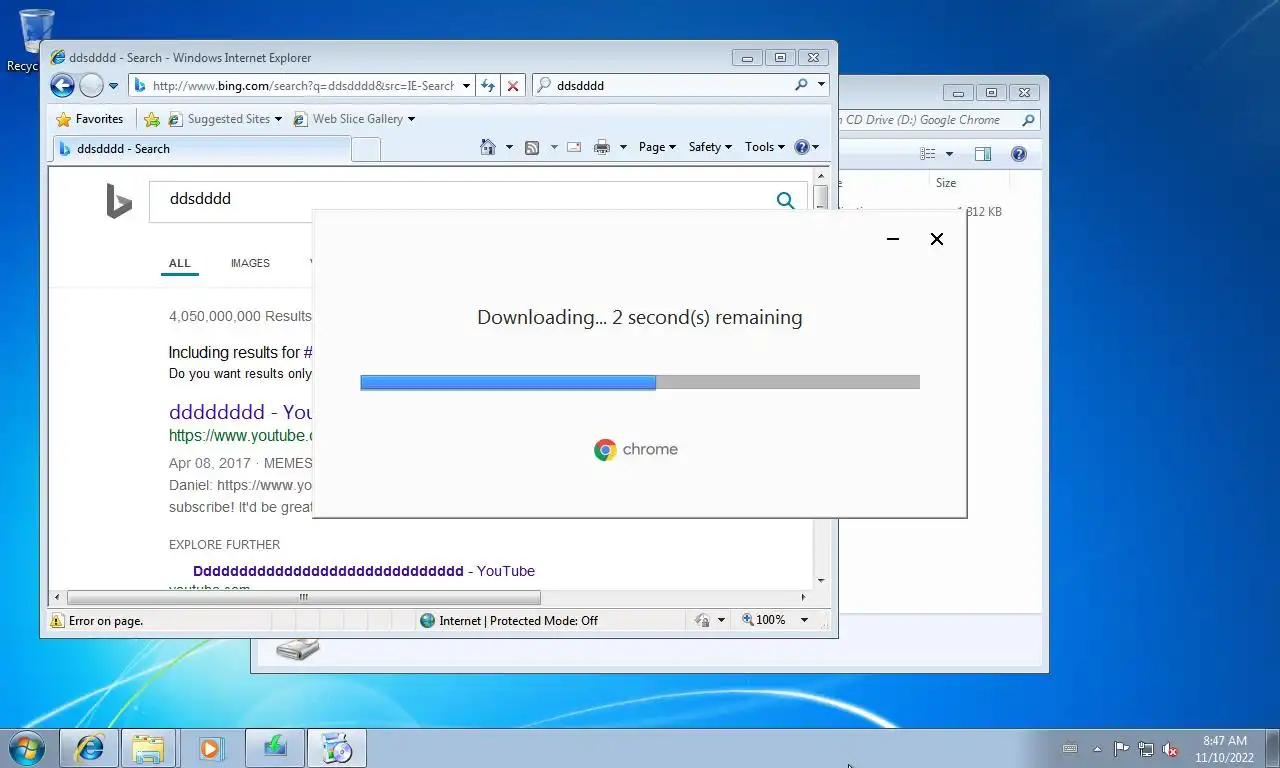Open the Suggested Sites link

[225, 119]
